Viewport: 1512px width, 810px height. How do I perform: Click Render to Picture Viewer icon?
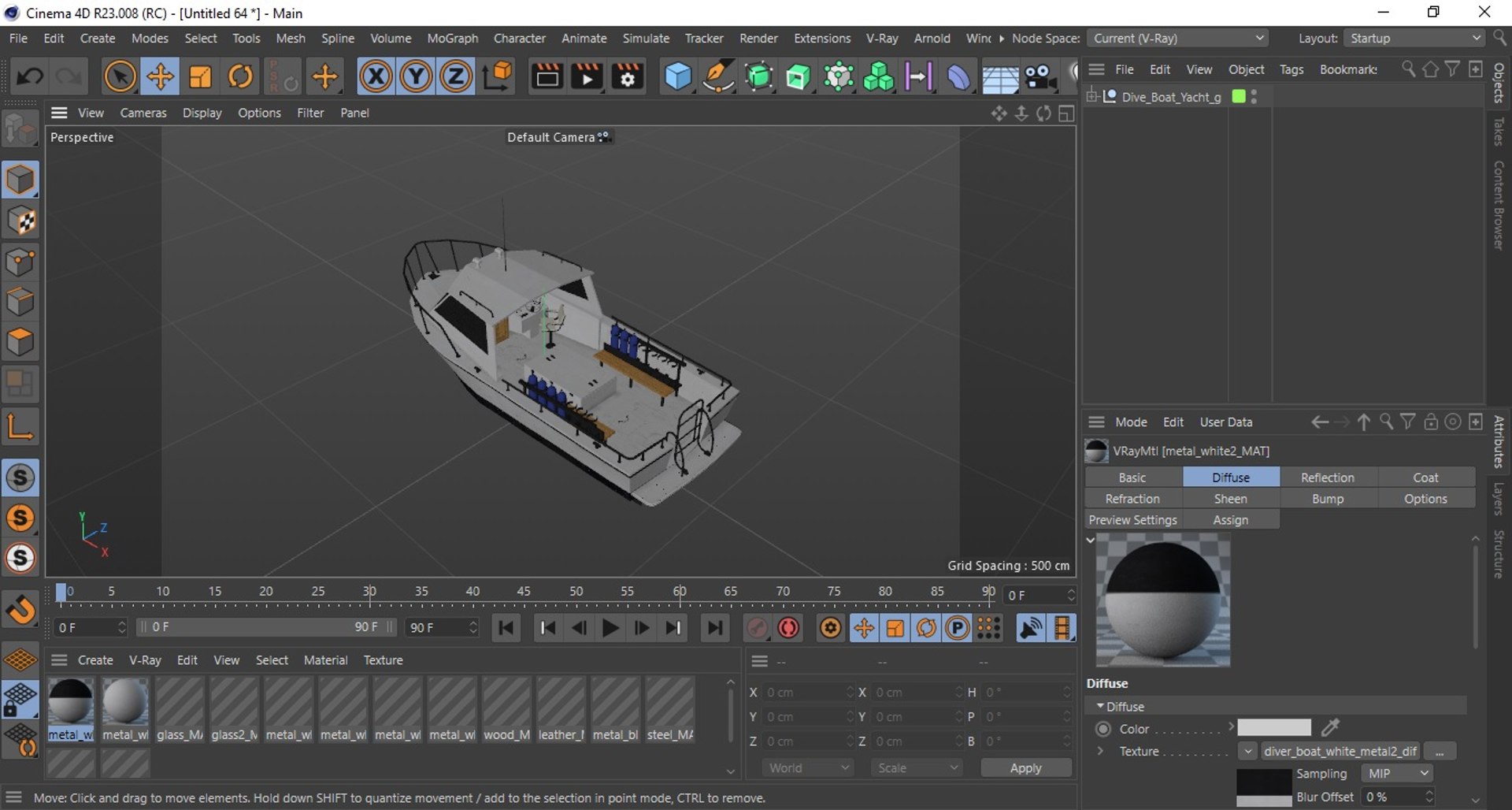click(587, 76)
